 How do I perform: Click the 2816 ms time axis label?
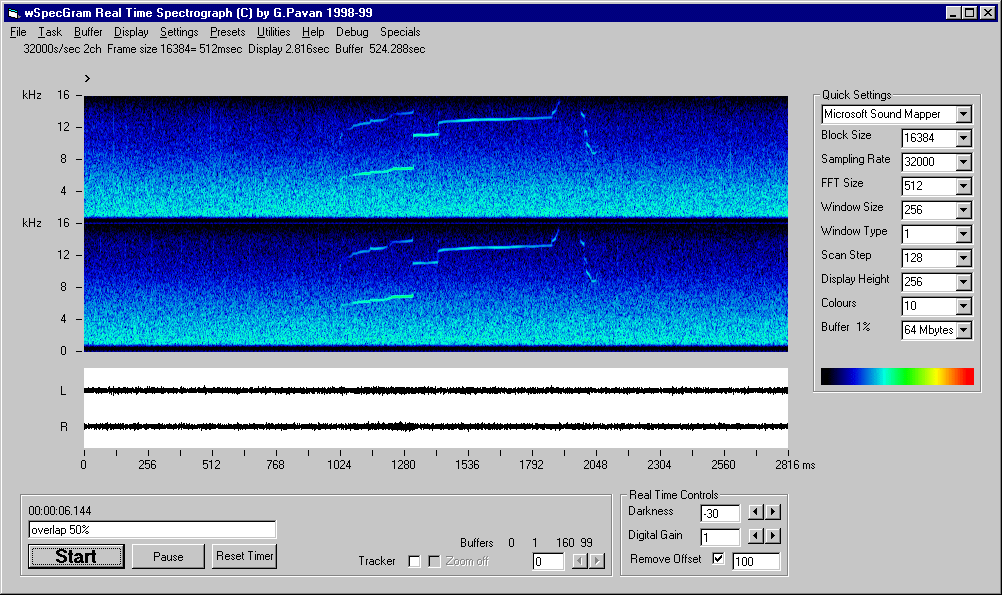click(795, 465)
